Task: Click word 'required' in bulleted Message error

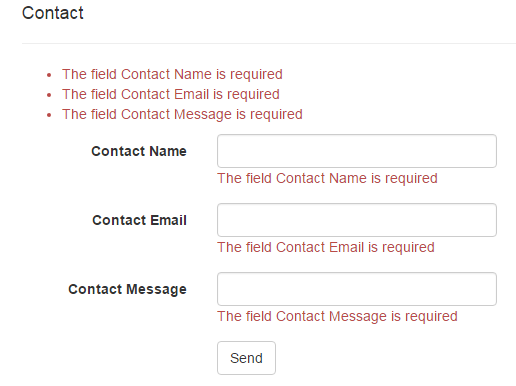Action: (x=276, y=115)
